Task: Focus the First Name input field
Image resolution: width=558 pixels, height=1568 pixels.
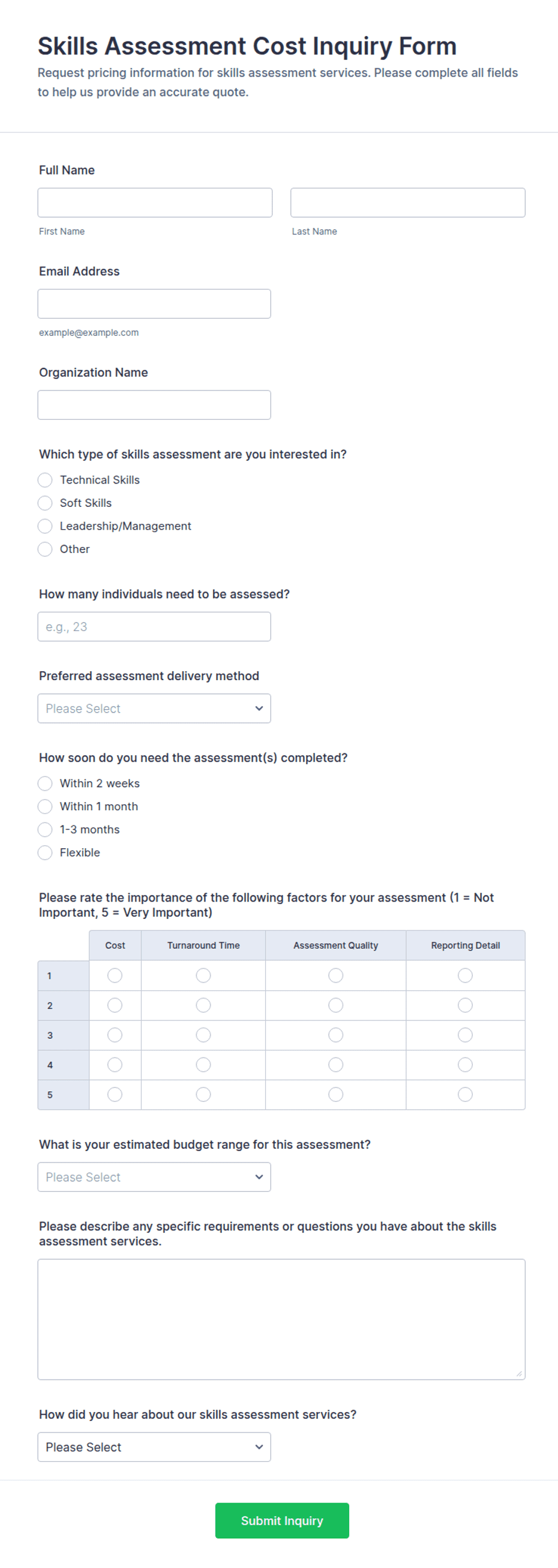Action: point(155,203)
